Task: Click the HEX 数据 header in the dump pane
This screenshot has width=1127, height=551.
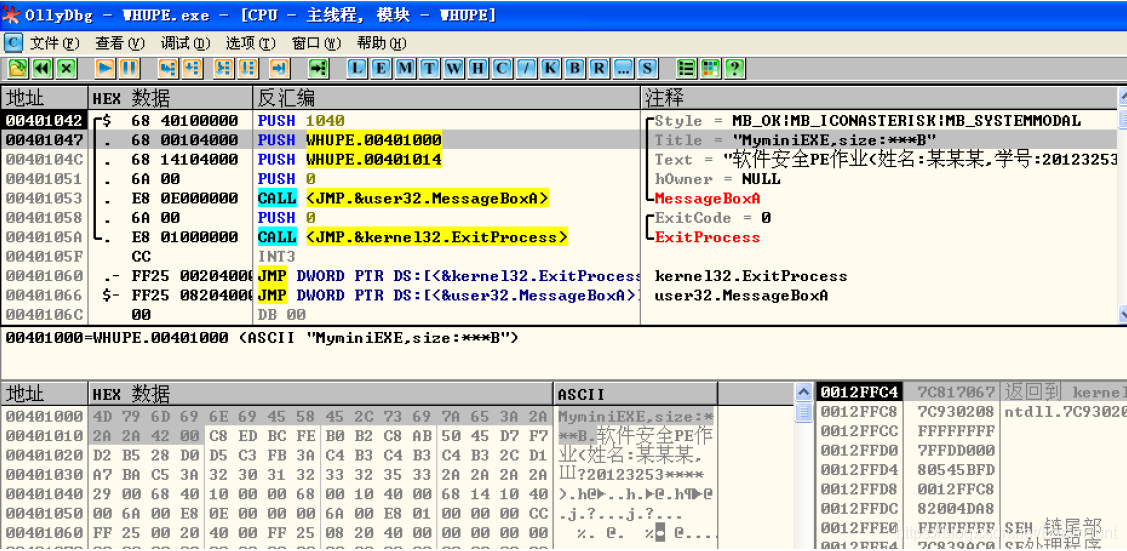Action: pyautogui.click(x=322, y=394)
